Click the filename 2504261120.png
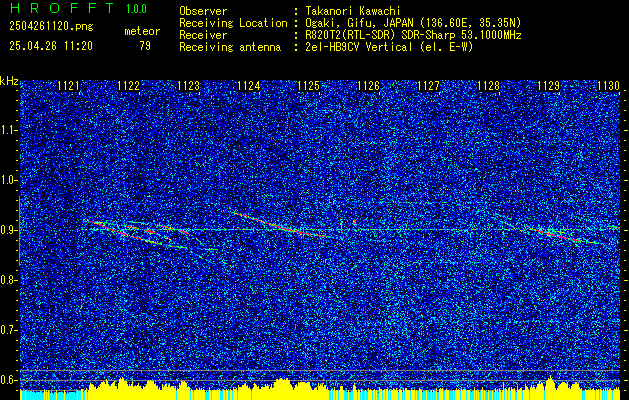Screen dimensions: 629x400 pyautogui.click(x=51, y=27)
